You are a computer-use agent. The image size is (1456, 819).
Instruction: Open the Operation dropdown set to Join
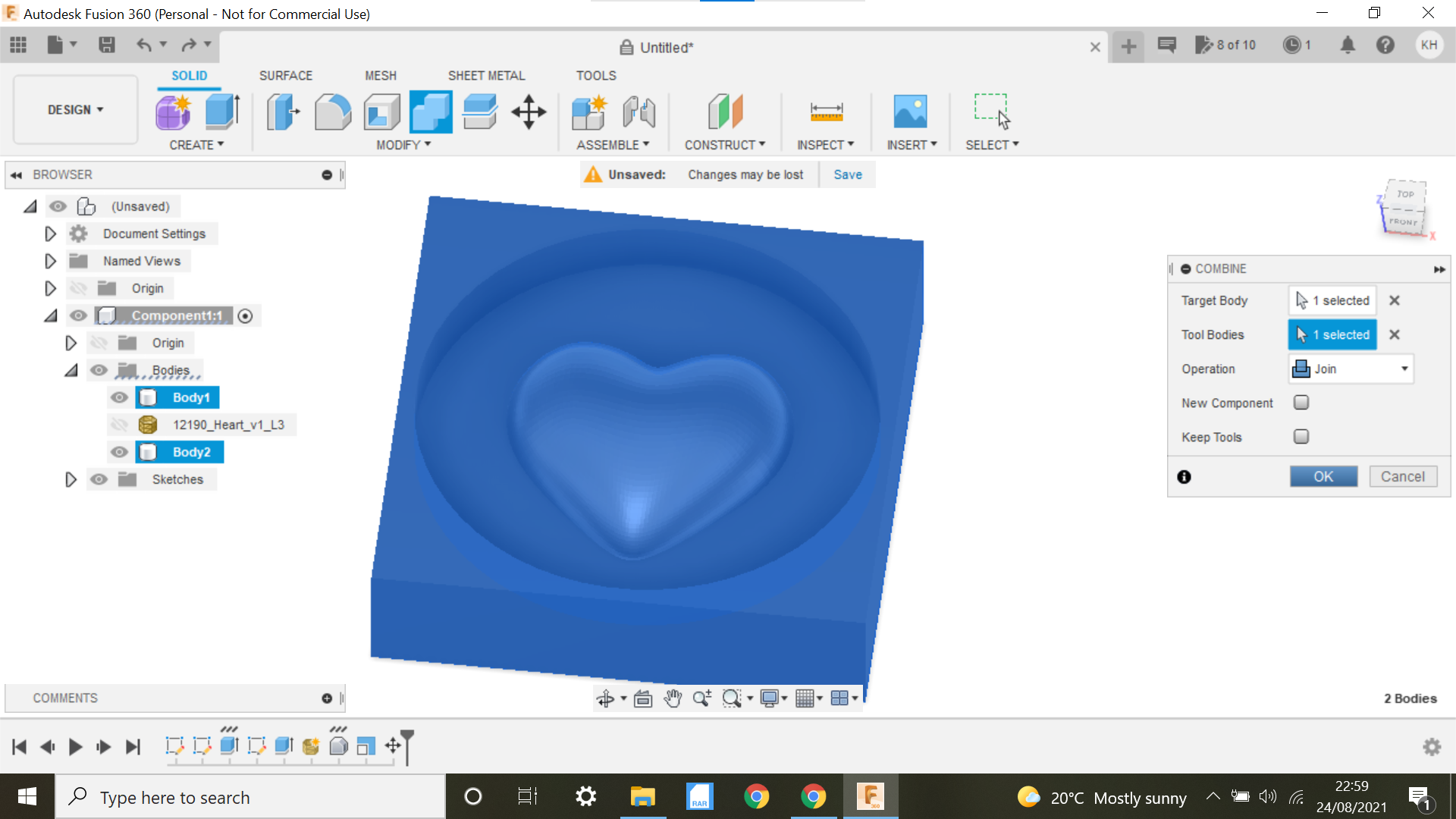click(1350, 369)
